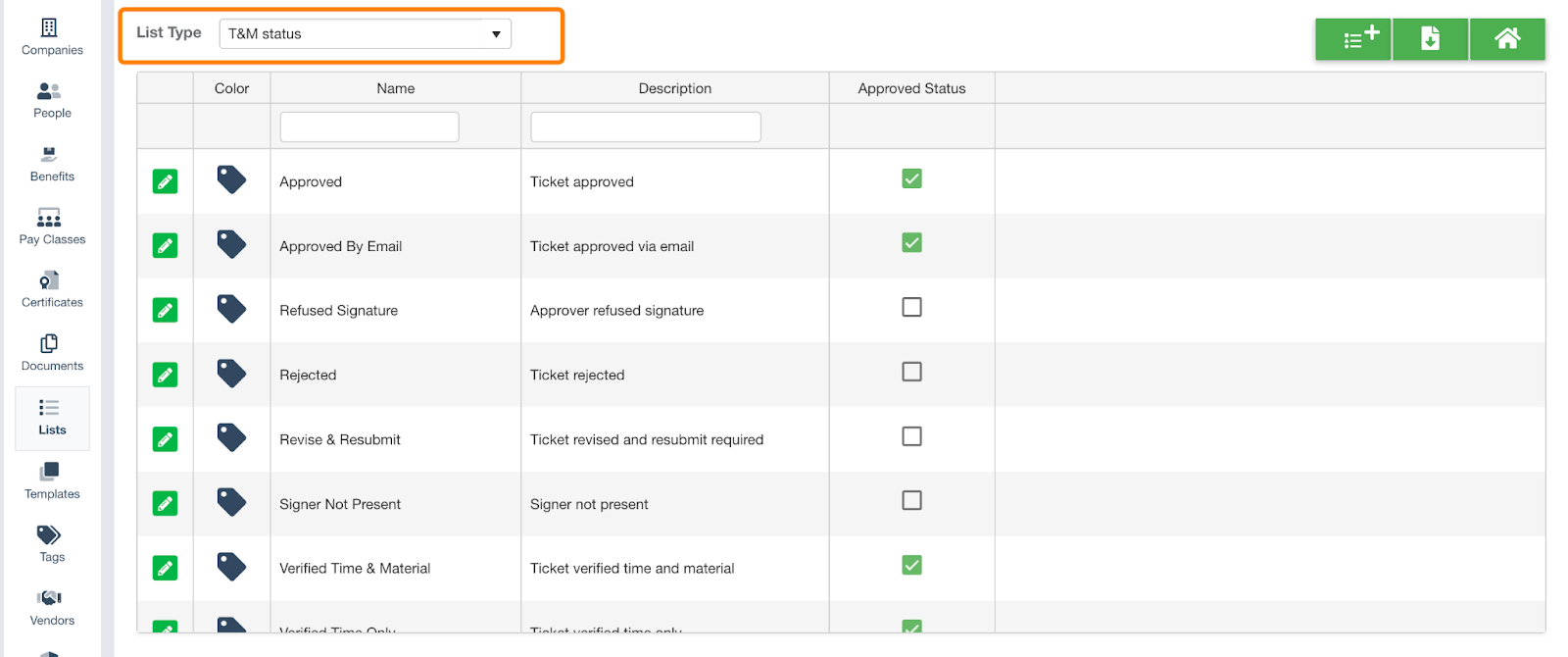This screenshot has height=657, width=1568.
Task: Sort by the Description column header
Action: pos(675,88)
